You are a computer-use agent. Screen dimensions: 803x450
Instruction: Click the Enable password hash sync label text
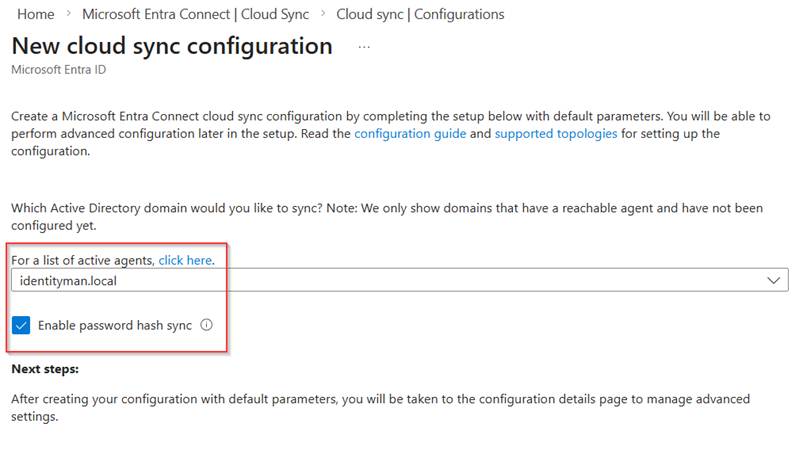114,325
